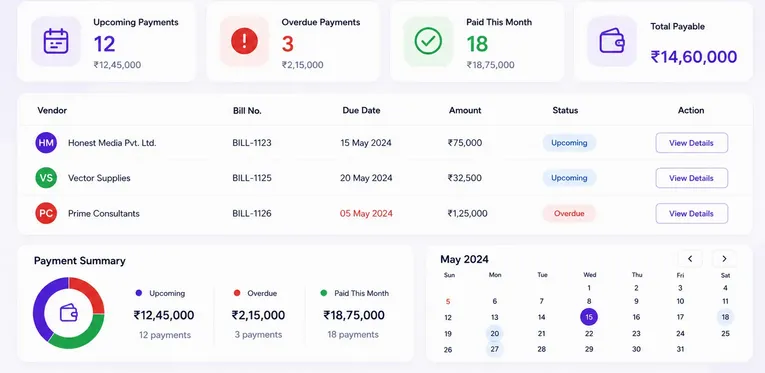Go to next month in calendar
The image size is (765, 373).
(724, 258)
